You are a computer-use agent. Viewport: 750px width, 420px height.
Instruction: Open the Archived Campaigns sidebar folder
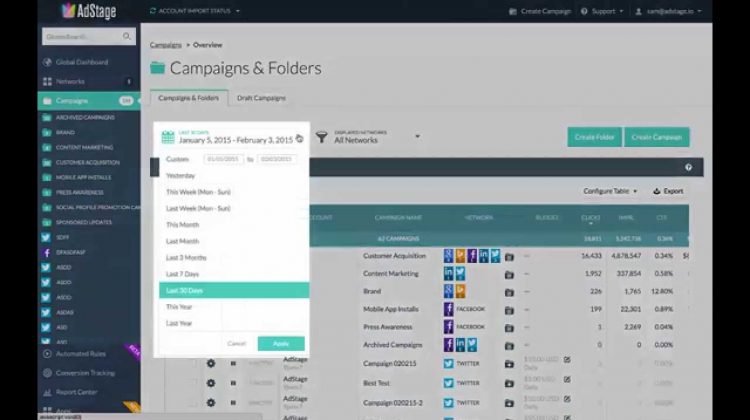[x=85, y=117]
